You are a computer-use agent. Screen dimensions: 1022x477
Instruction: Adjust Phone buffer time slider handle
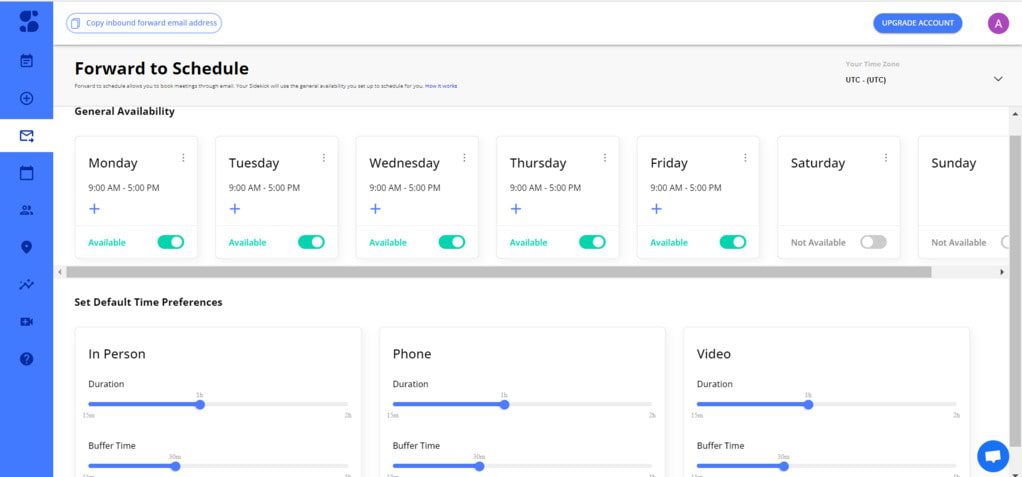pyautogui.click(x=480, y=466)
